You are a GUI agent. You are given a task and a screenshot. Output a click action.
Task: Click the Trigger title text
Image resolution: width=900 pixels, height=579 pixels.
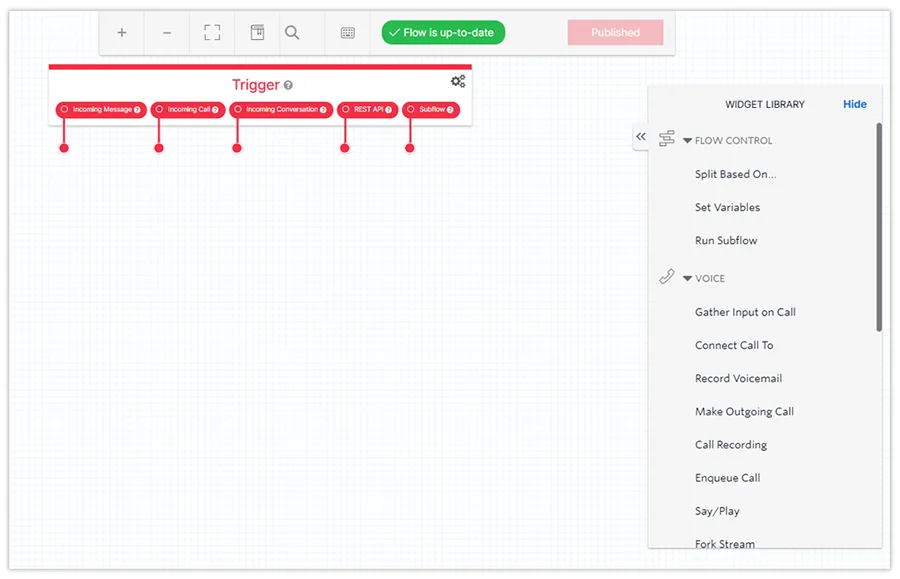(x=255, y=85)
